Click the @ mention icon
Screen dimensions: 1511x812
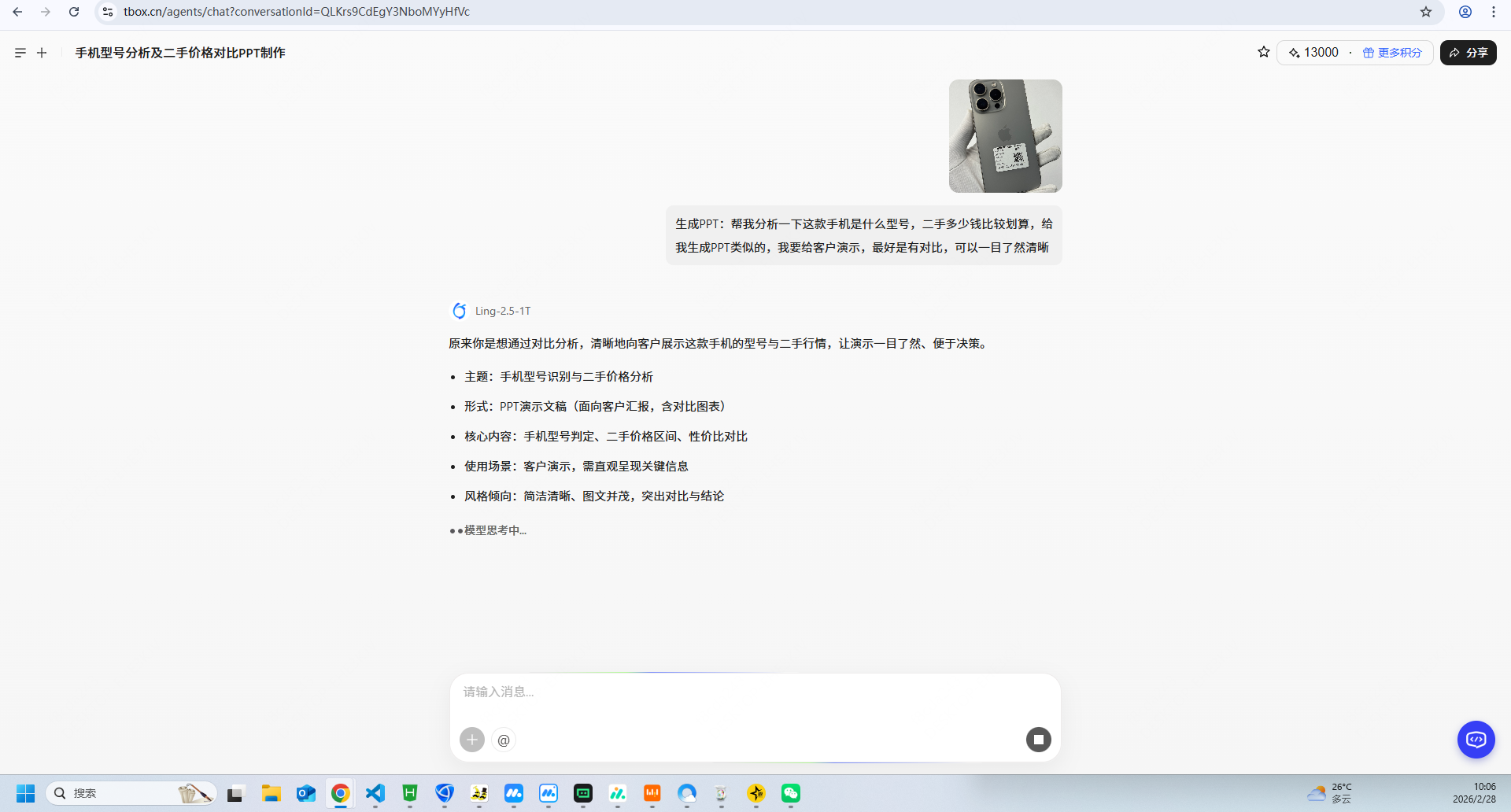click(x=504, y=740)
